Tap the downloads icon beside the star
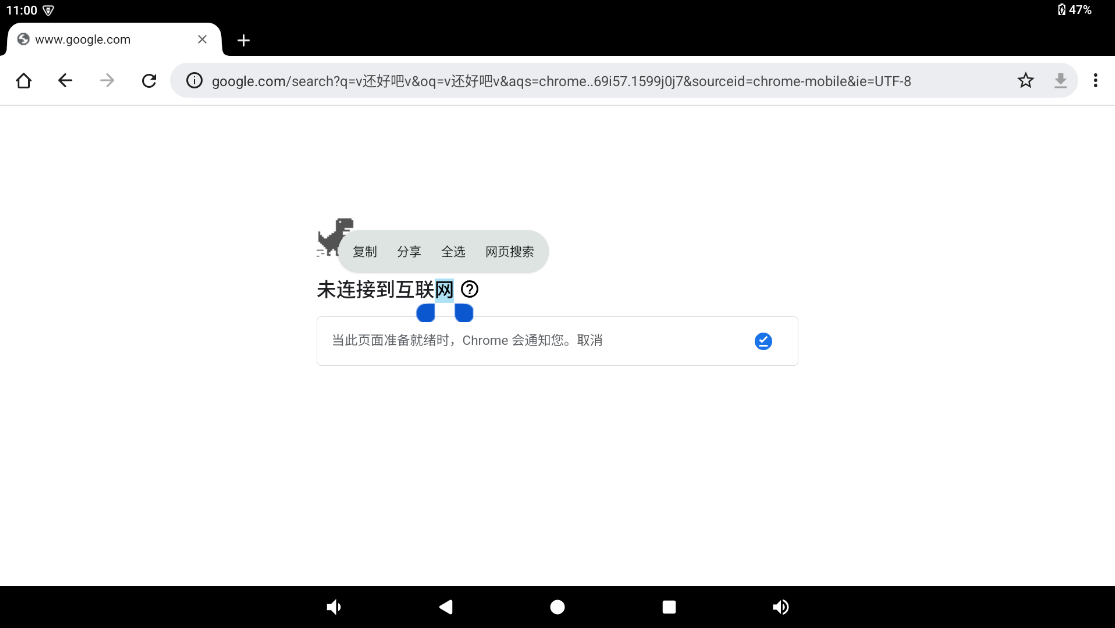1115x628 pixels. [1060, 80]
